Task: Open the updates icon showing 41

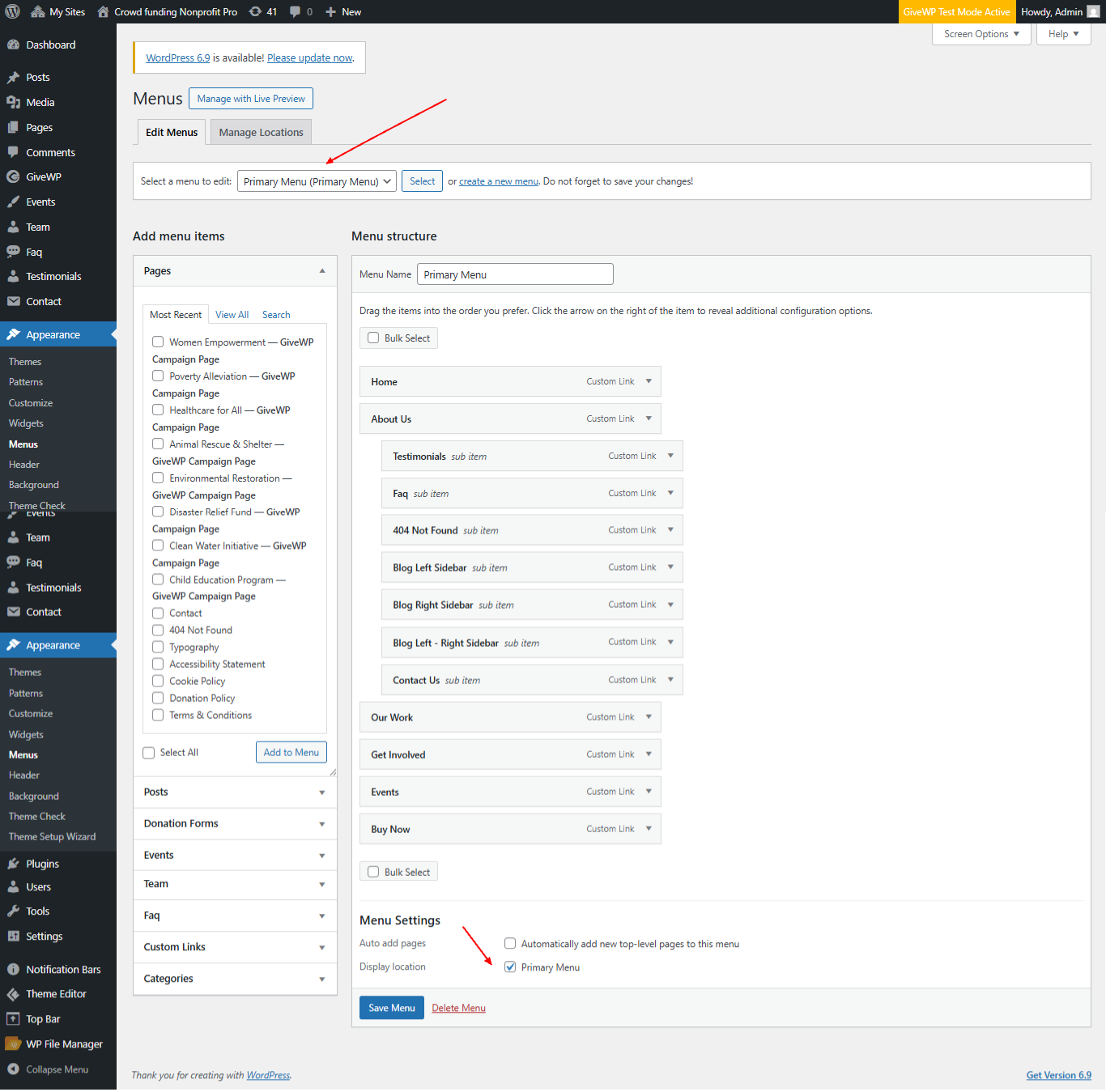Action: (256, 11)
